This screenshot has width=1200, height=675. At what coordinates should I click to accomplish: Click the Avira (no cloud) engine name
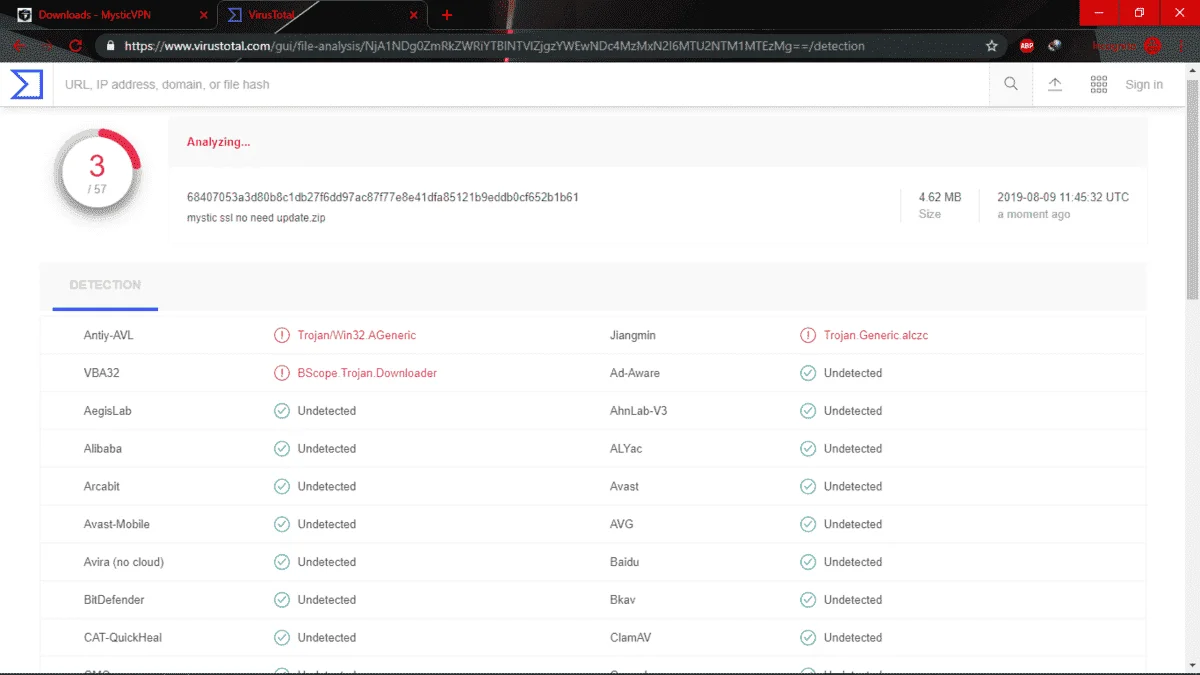124,562
